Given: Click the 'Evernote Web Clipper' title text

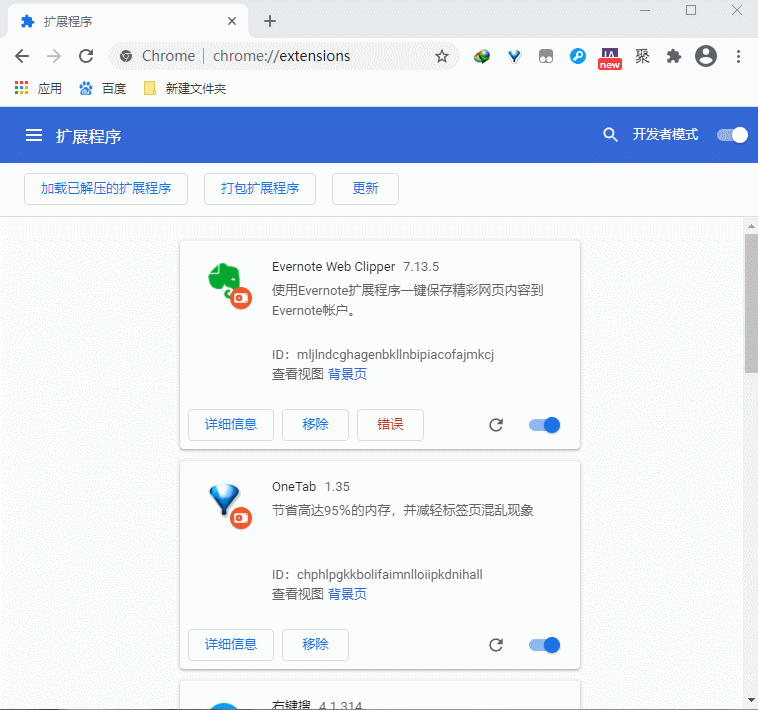Looking at the screenshot, I should [x=334, y=267].
